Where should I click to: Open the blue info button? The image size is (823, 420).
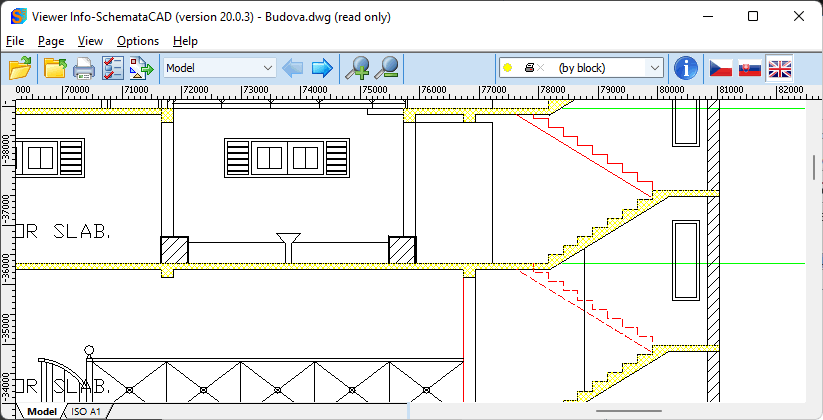(685, 68)
